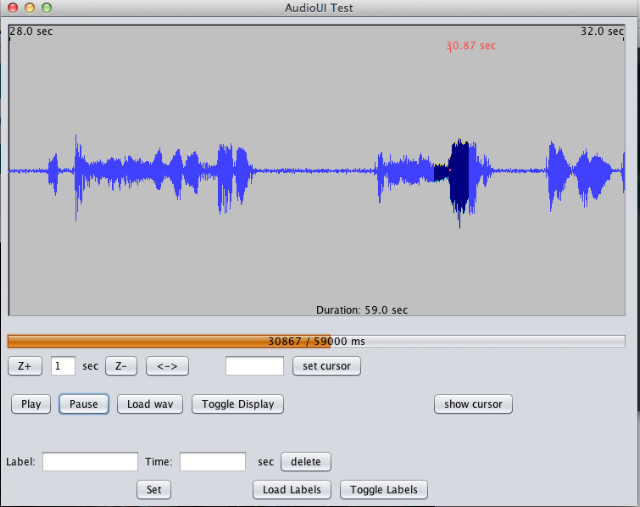Click the set cursor button

coord(327,366)
